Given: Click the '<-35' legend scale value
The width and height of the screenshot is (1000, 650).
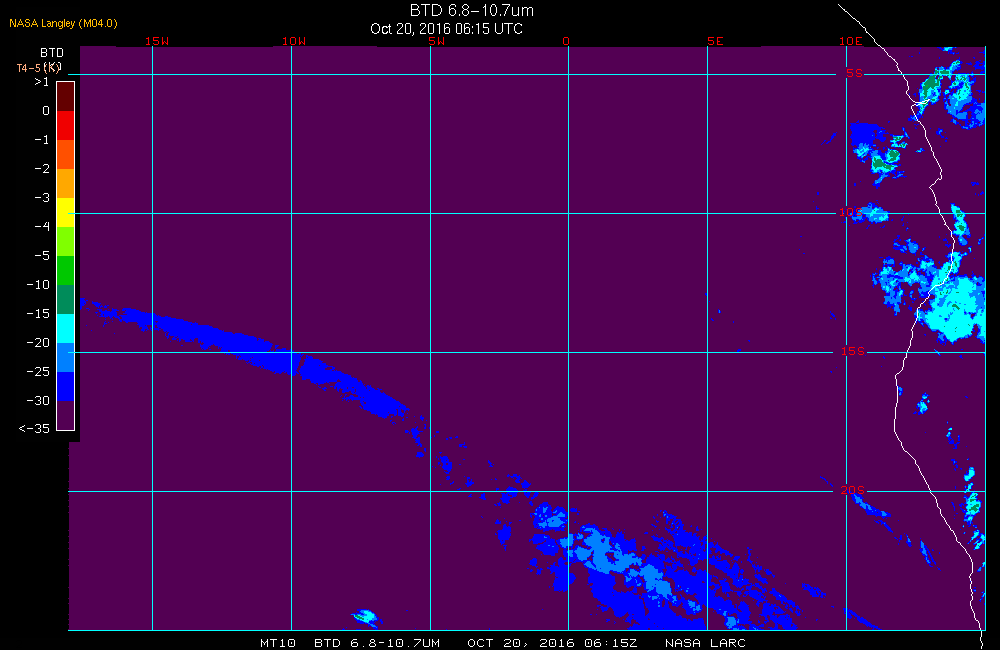Looking at the screenshot, I should coord(34,429).
